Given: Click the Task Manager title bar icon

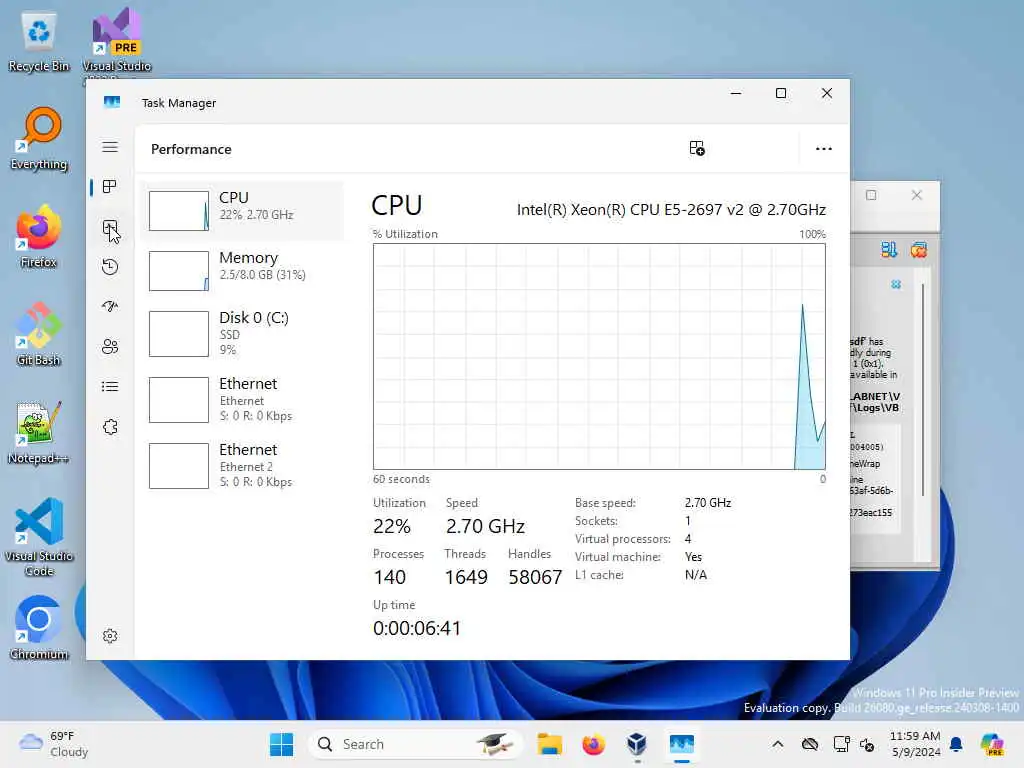Looking at the screenshot, I should click(112, 102).
